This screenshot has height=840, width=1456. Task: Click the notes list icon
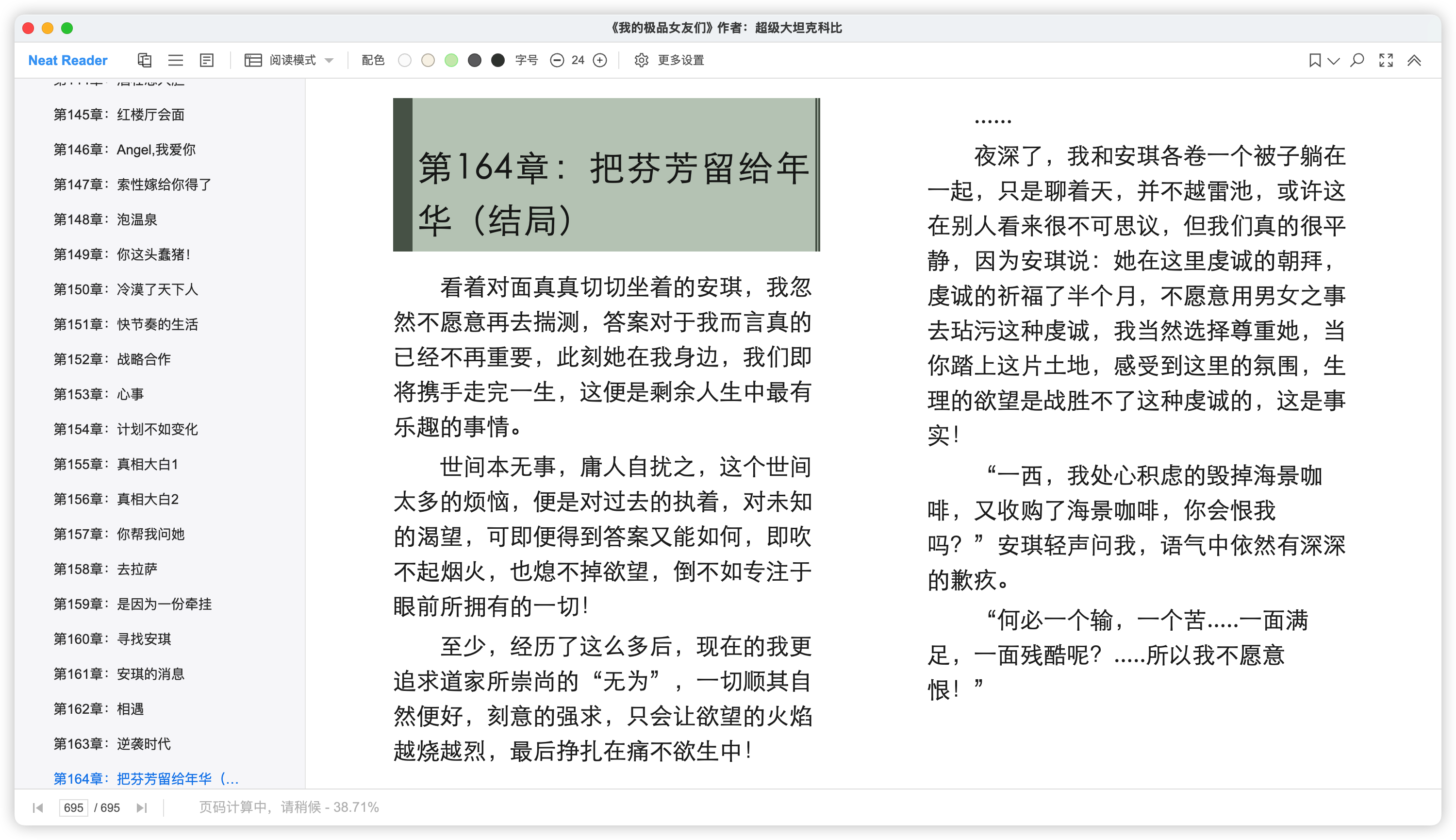click(x=206, y=60)
